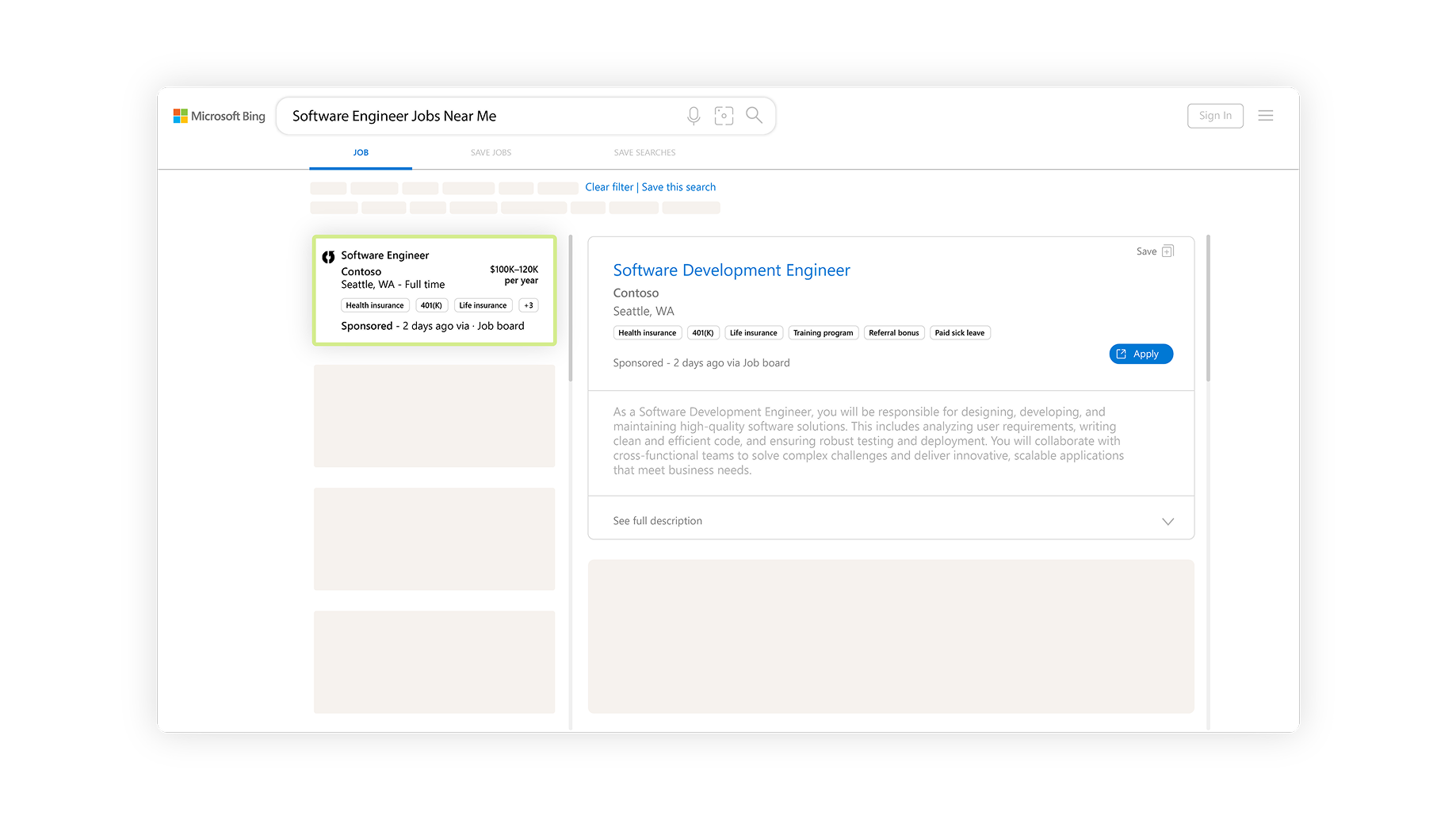This screenshot has width=1456, height=820.
Task: Open visual search camera icon
Action: pos(724,116)
